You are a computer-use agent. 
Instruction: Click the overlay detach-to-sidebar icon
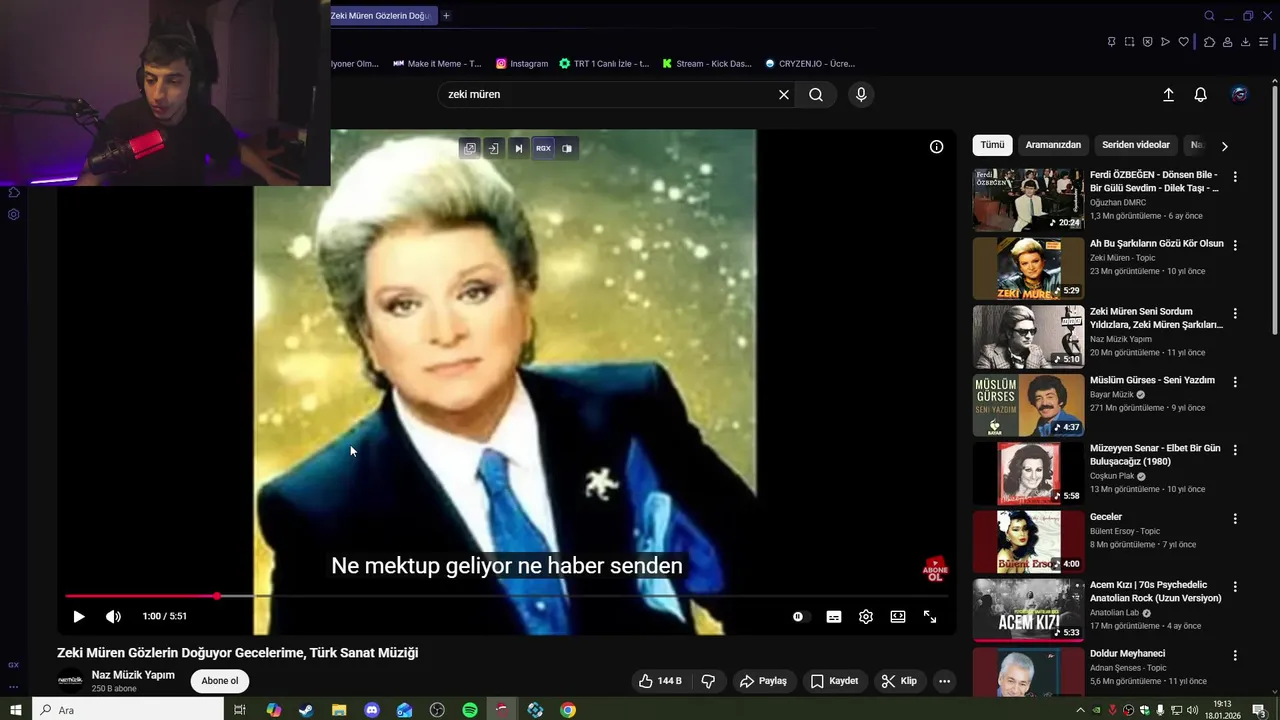[x=493, y=148]
